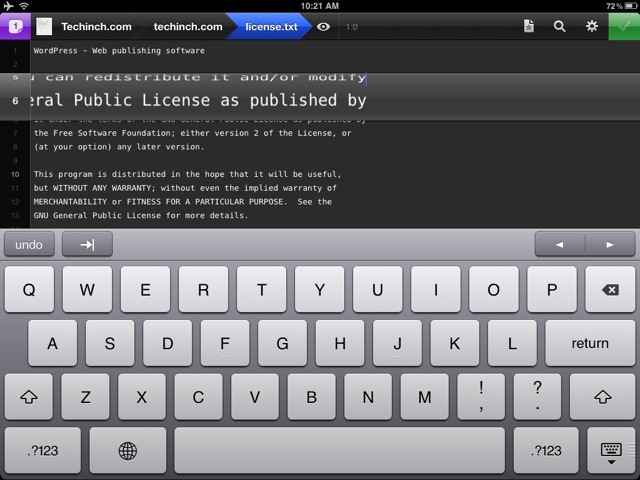Viewport: 640px width, 480px height.
Task: Tap the M key
Action: coord(424,397)
